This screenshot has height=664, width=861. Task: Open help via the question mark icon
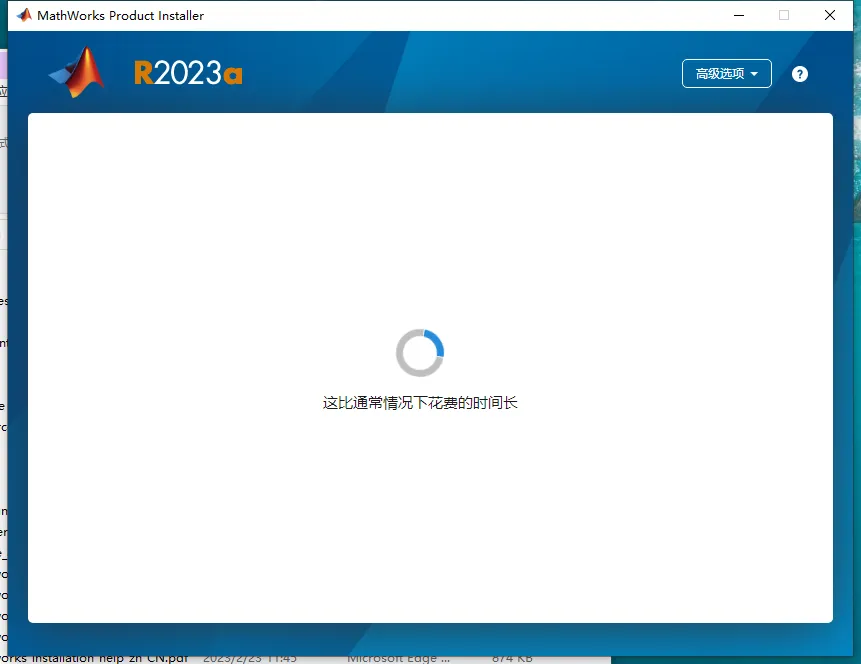800,74
